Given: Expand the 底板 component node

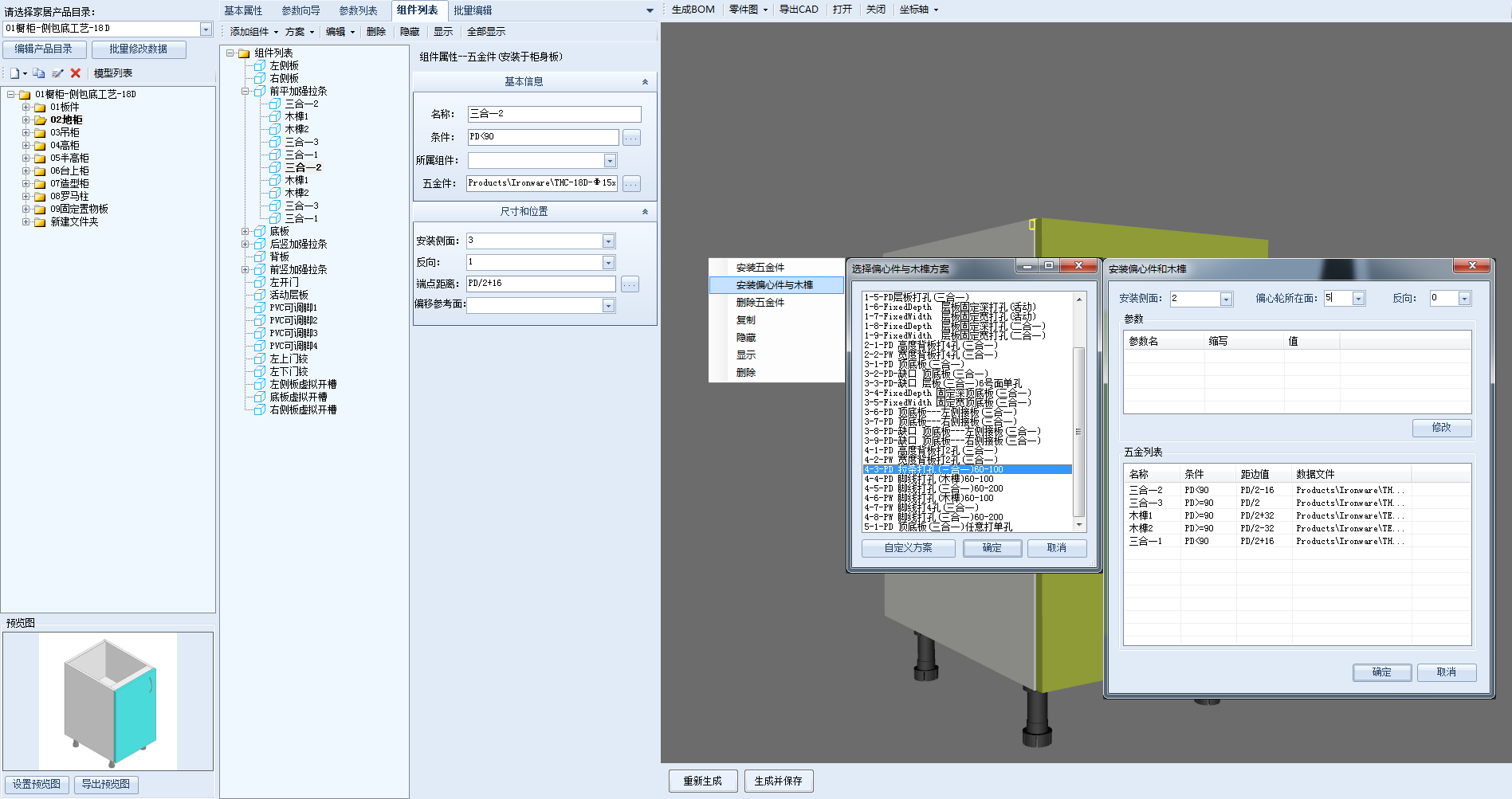Looking at the screenshot, I should pos(245,232).
